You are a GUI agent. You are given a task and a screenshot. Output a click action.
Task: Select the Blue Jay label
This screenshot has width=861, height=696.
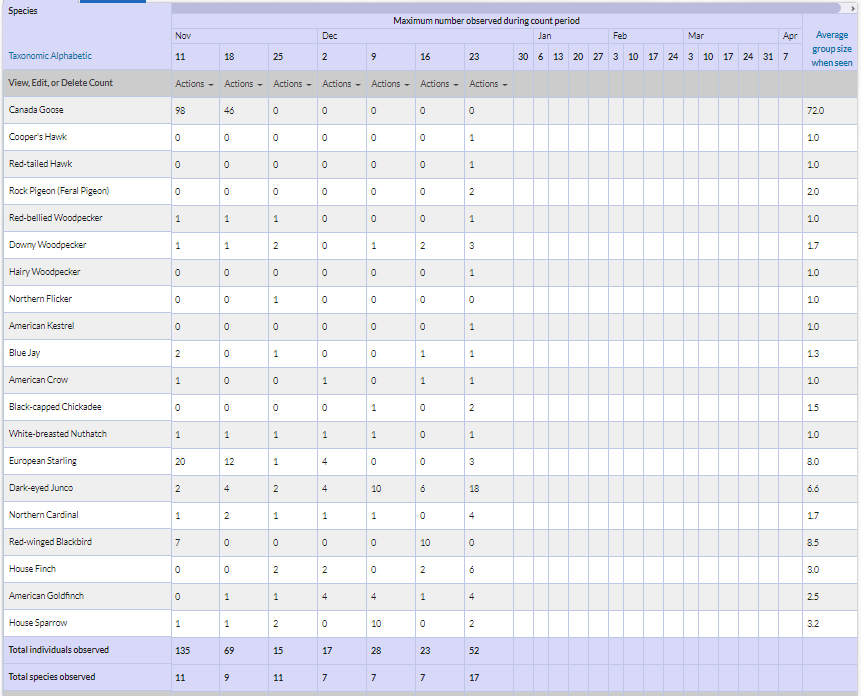pyautogui.click(x=25, y=352)
